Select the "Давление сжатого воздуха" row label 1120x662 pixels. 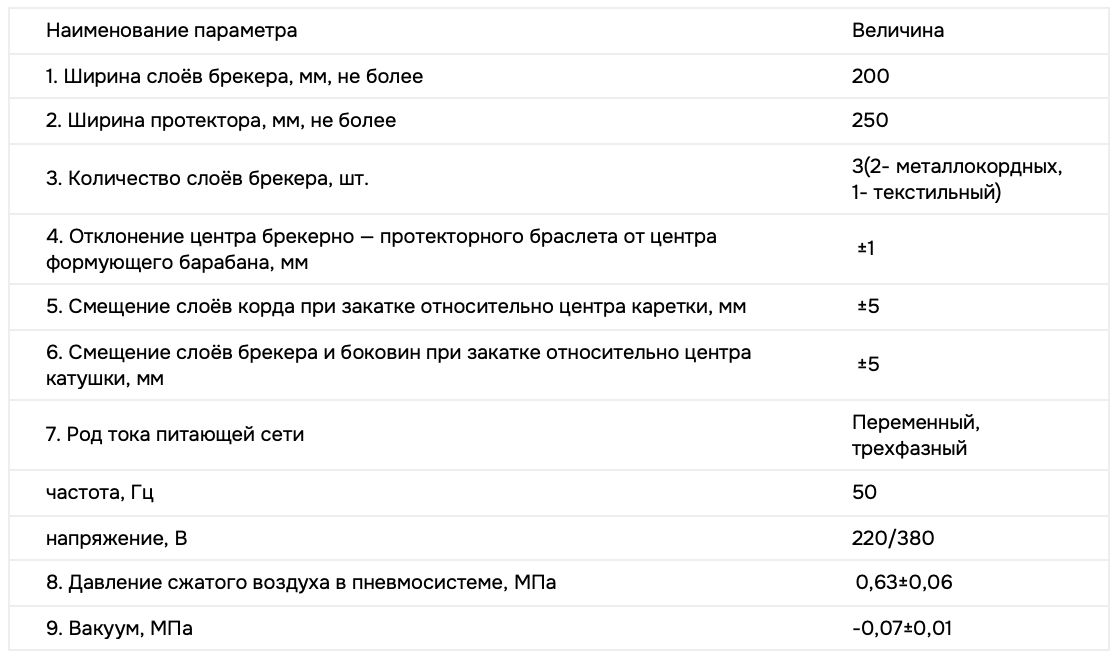[x=301, y=584]
